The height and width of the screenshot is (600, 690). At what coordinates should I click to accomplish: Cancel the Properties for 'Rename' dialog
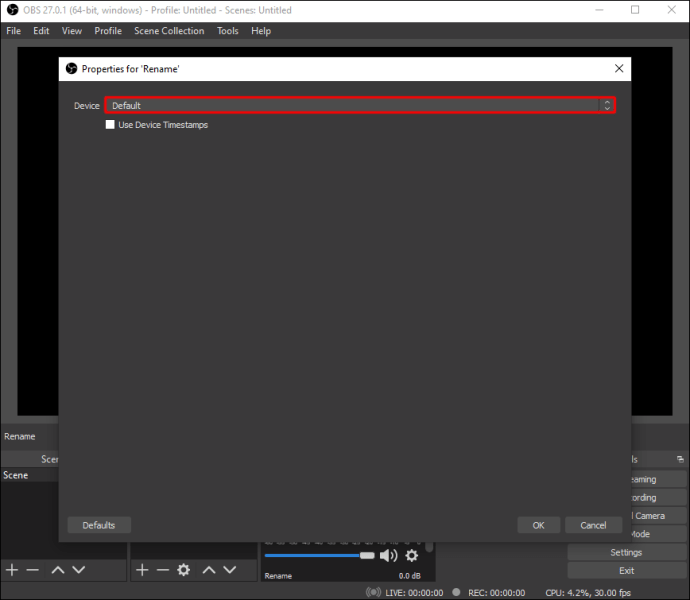(x=593, y=525)
